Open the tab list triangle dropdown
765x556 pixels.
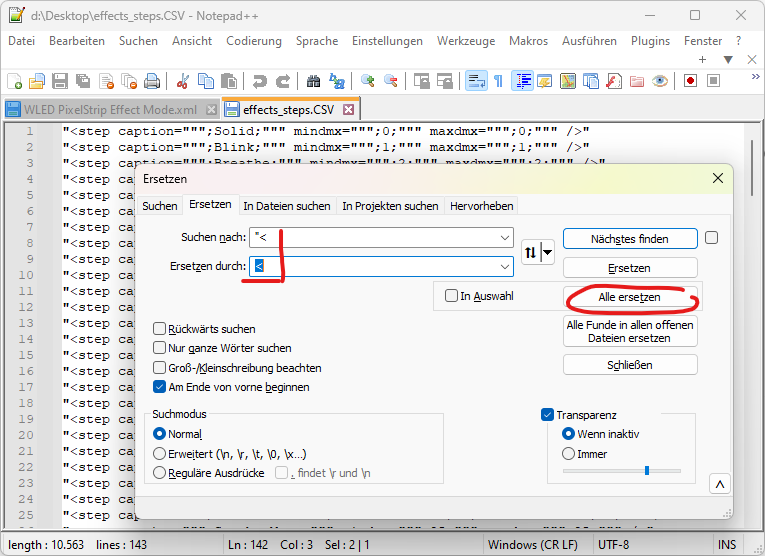click(728, 60)
